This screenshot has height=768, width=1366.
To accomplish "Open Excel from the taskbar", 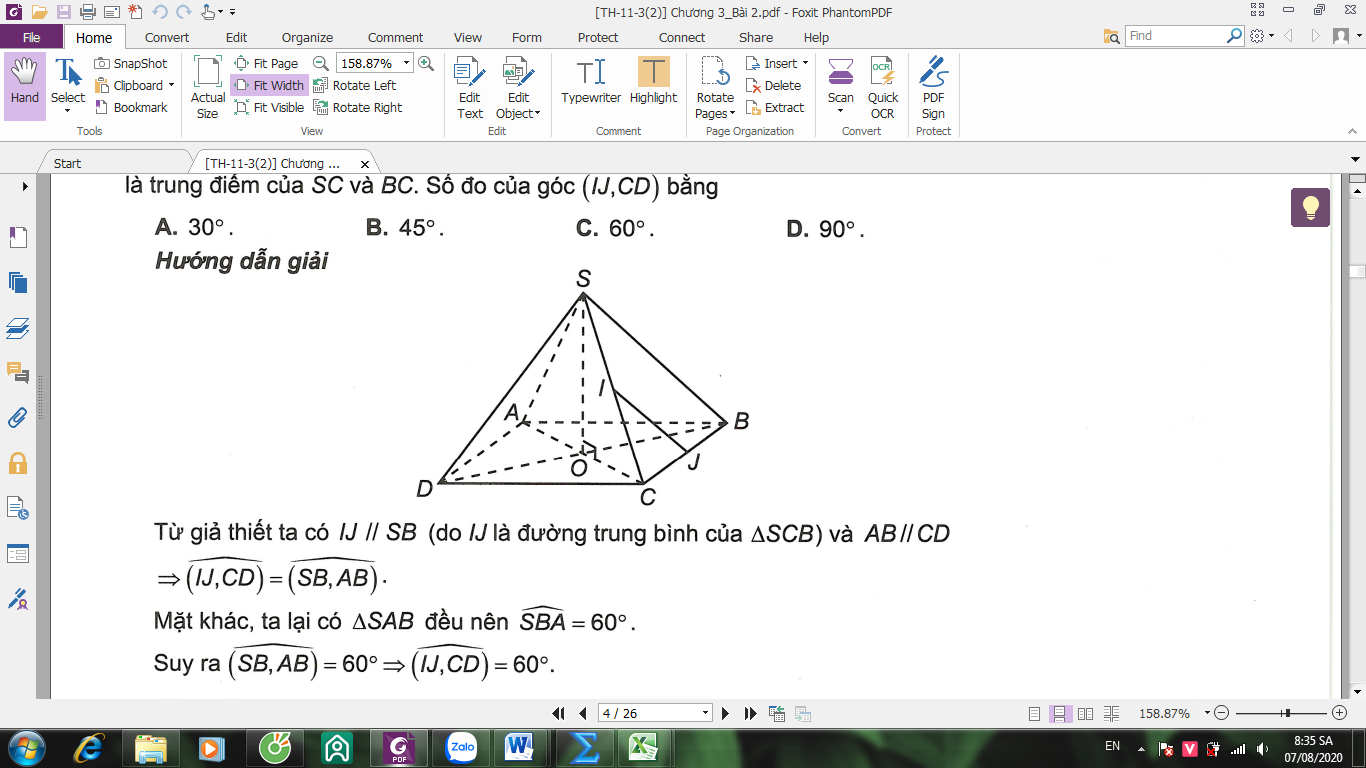I will click(x=641, y=746).
